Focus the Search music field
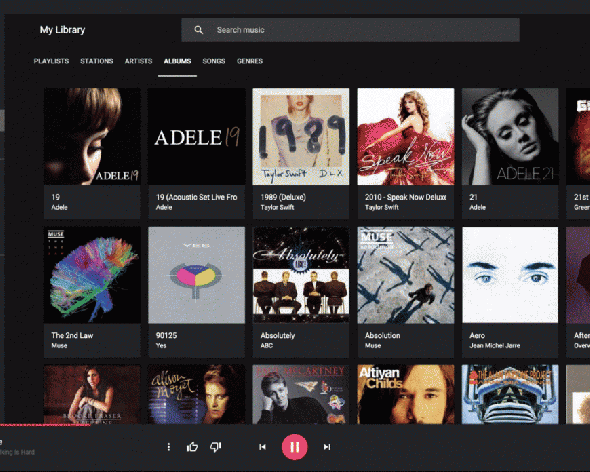The height and width of the screenshot is (472, 590). (350, 30)
